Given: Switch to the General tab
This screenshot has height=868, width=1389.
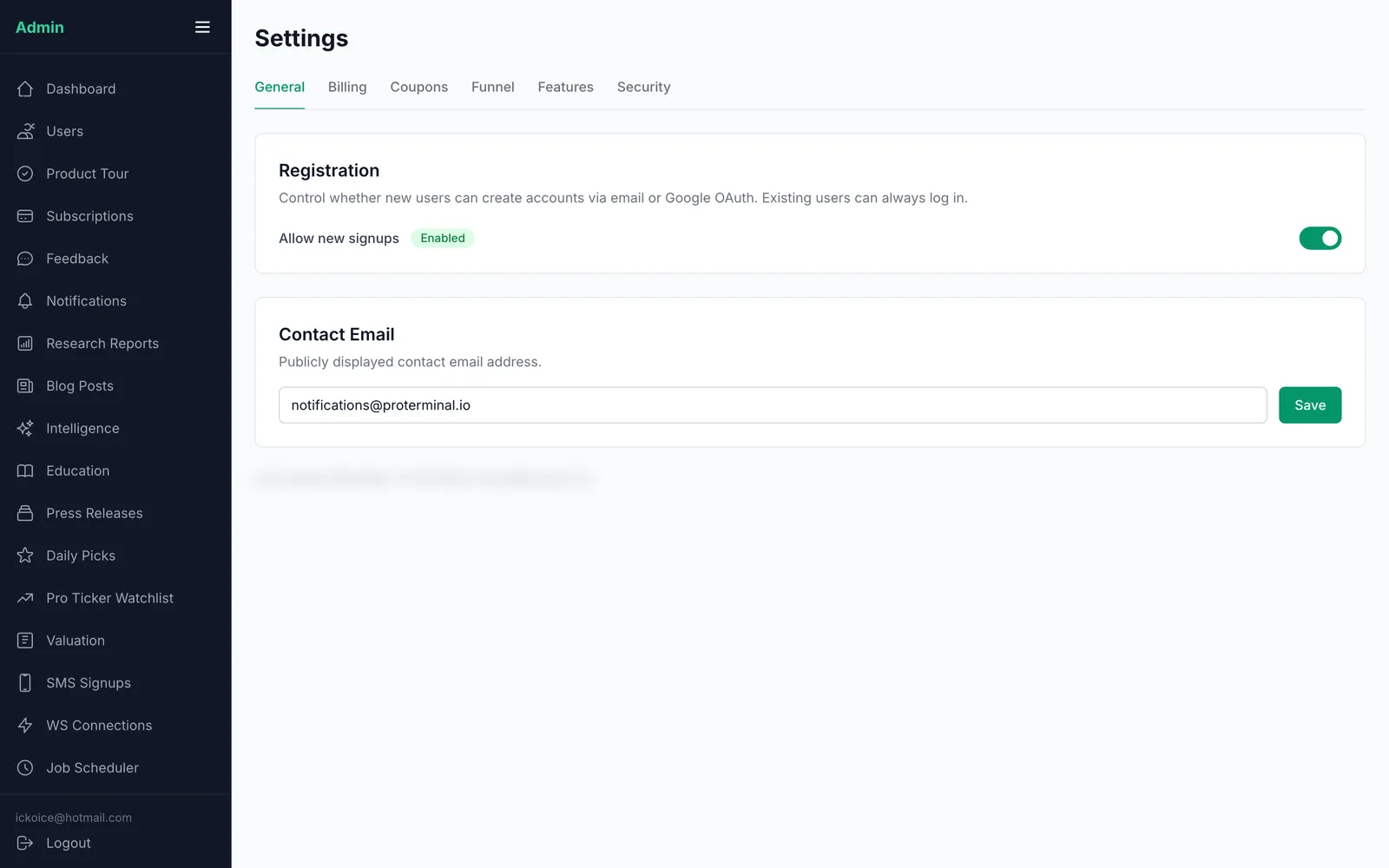Looking at the screenshot, I should (x=280, y=87).
